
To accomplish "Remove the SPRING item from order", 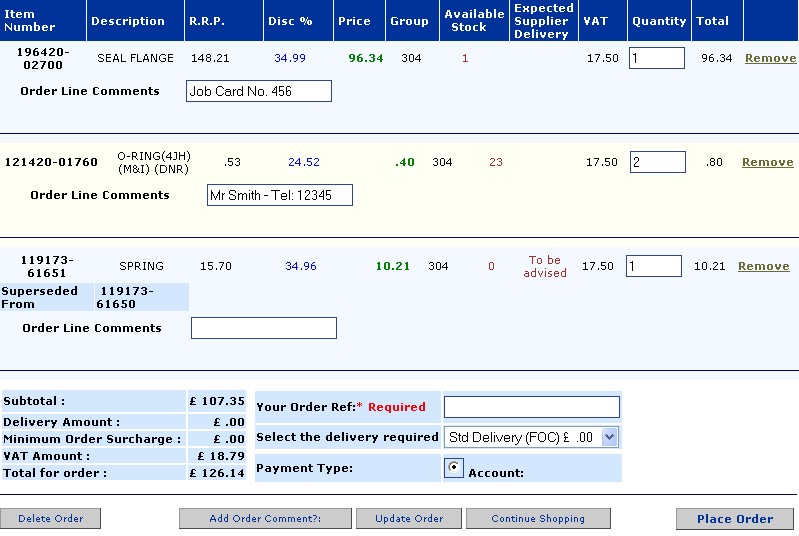I will (763, 267).
